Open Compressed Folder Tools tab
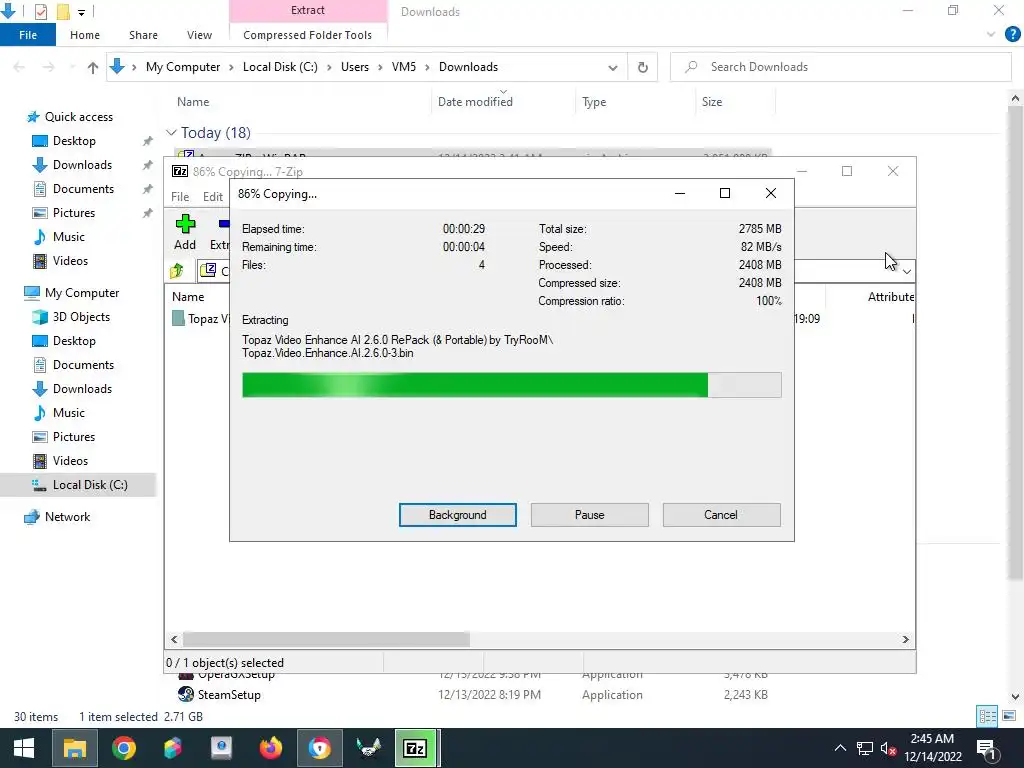Viewport: 1024px width, 768px height. pyautogui.click(x=308, y=35)
